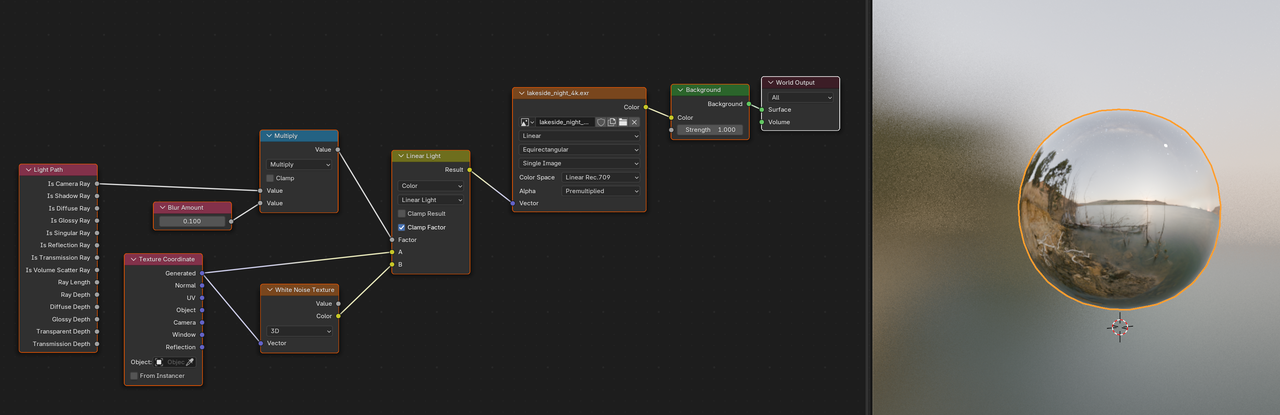
Task: Open the Linear interpolation dropdown
Action: pyautogui.click(x=579, y=136)
